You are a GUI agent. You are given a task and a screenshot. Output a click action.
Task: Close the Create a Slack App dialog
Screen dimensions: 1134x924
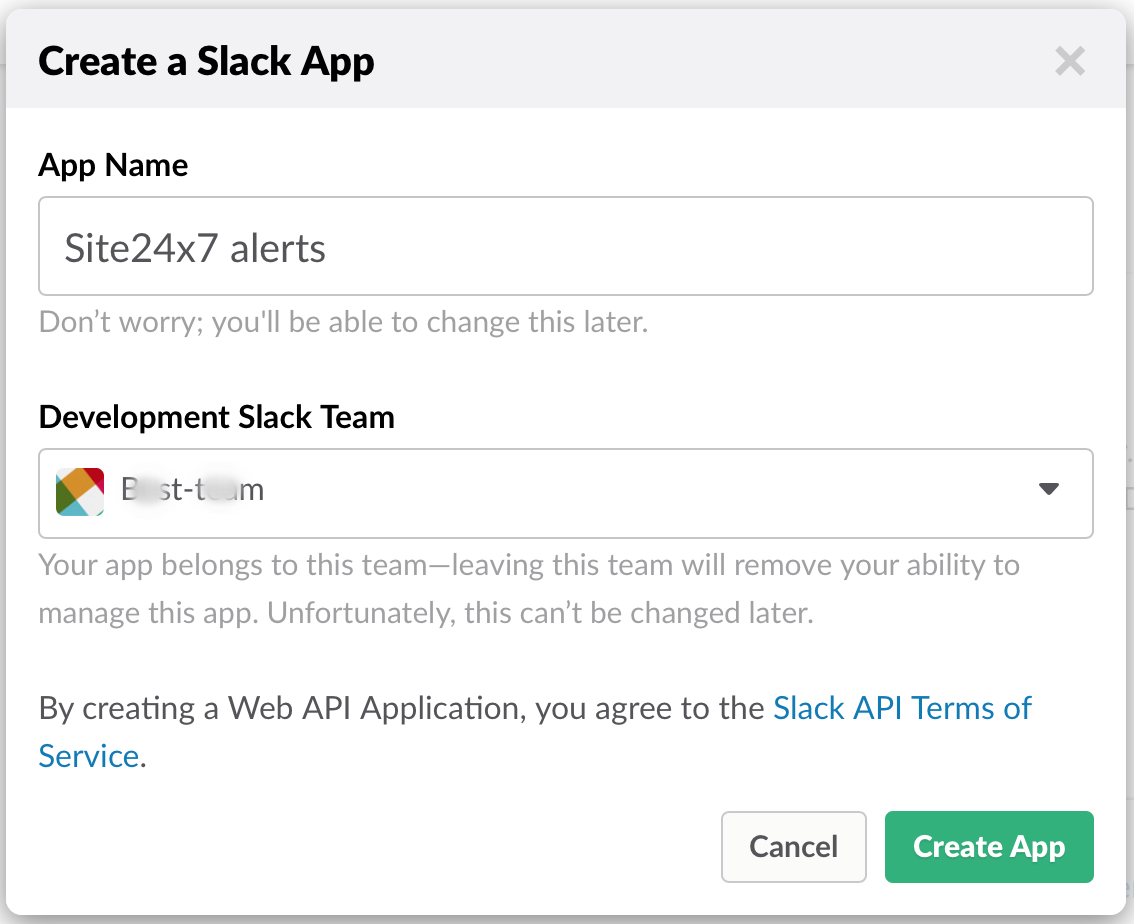(1070, 61)
